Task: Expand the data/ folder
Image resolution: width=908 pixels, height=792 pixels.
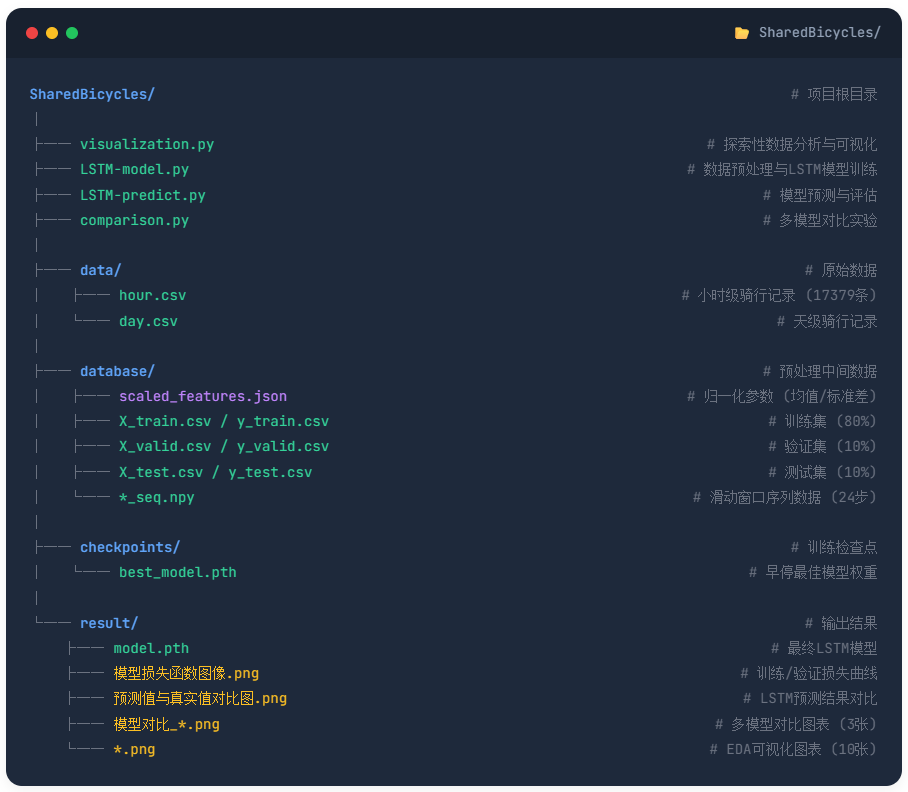Action: pyautogui.click(x=100, y=270)
